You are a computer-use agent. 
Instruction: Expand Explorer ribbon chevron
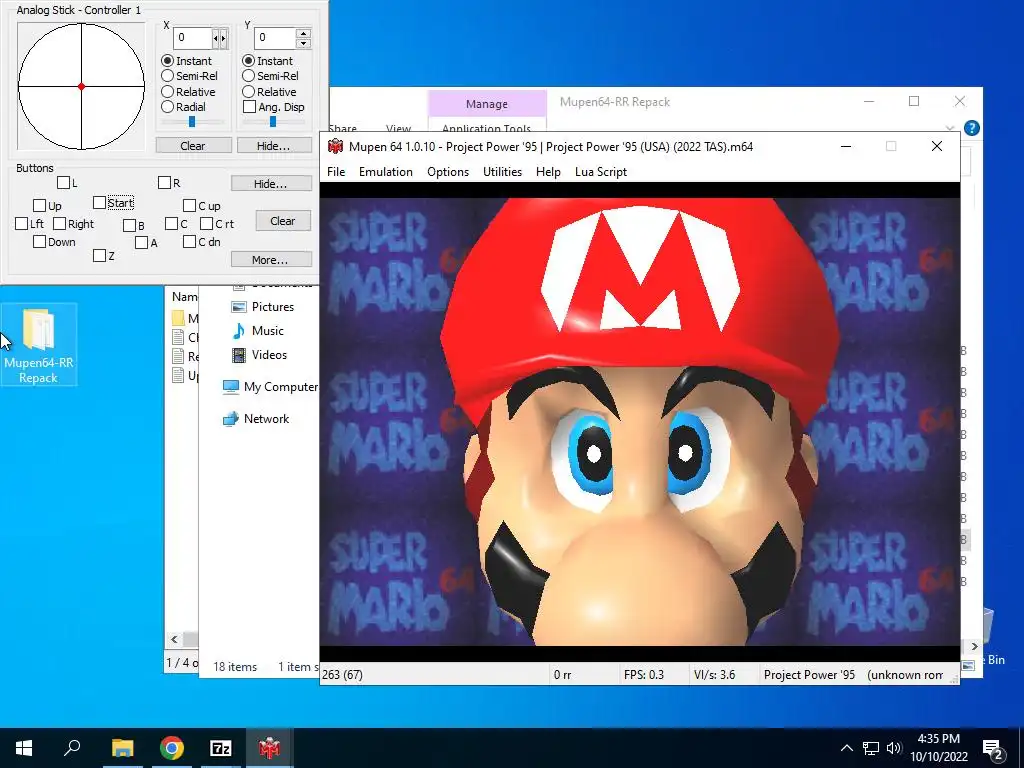coord(950,128)
